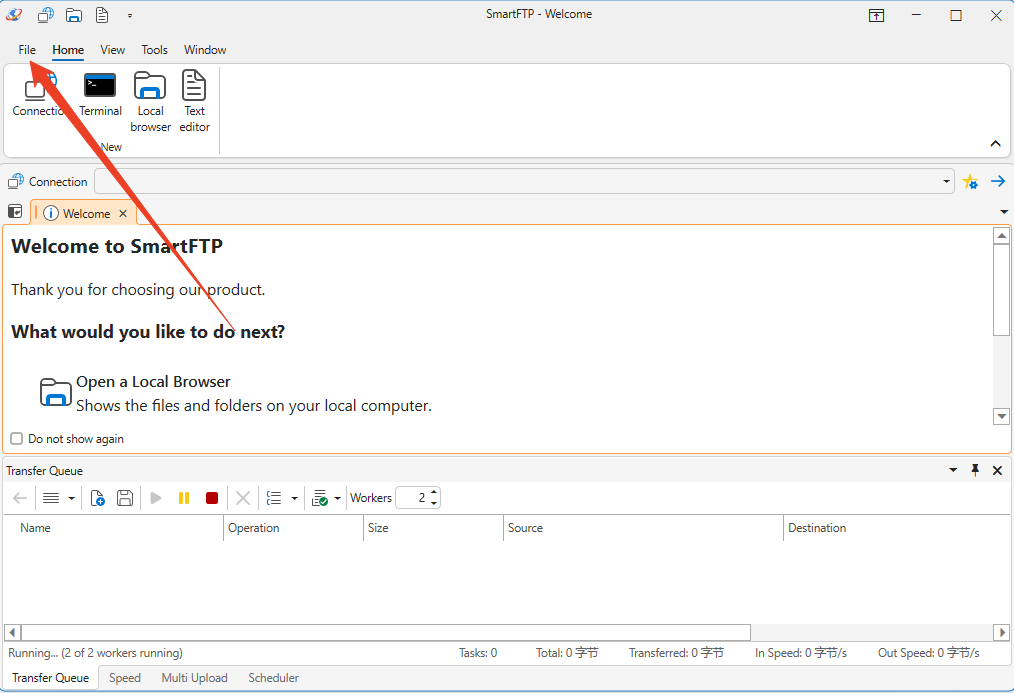The width and height of the screenshot is (1014, 693).
Task: Click the Workers count field
Action: 412,498
